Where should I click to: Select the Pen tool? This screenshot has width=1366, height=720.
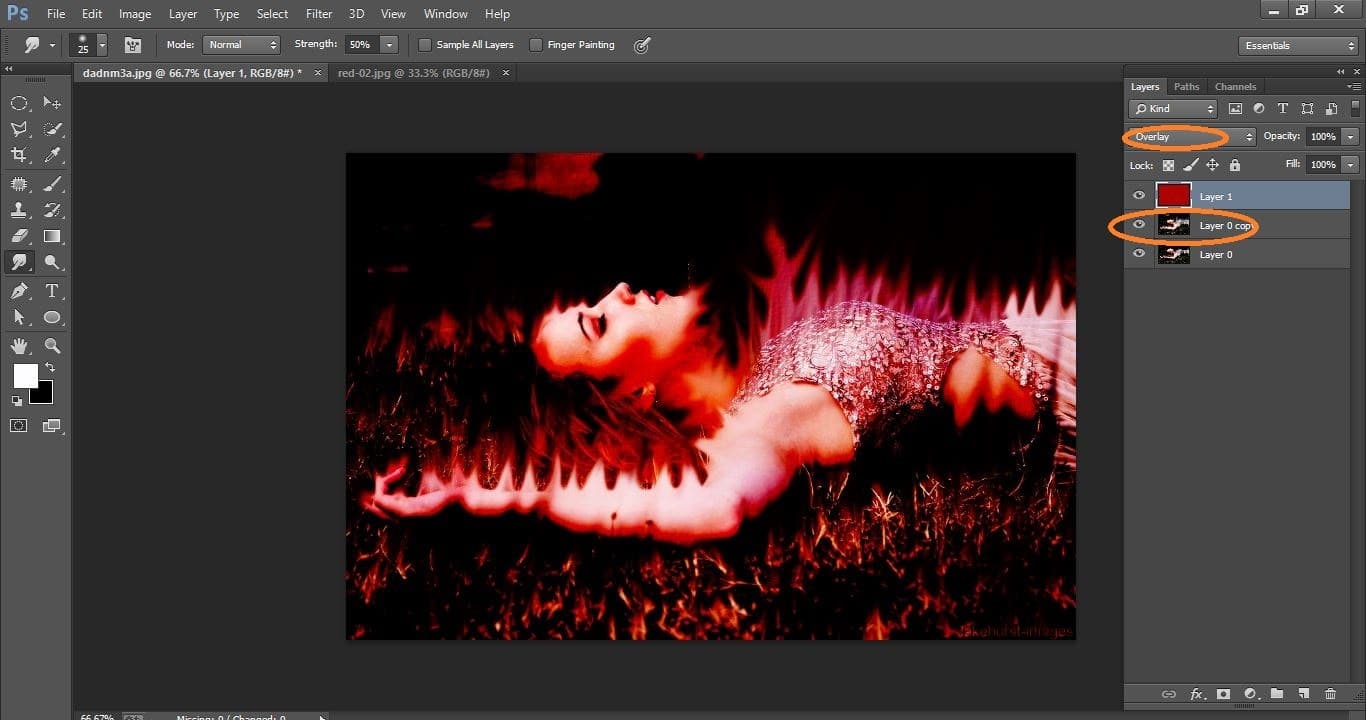click(x=19, y=291)
